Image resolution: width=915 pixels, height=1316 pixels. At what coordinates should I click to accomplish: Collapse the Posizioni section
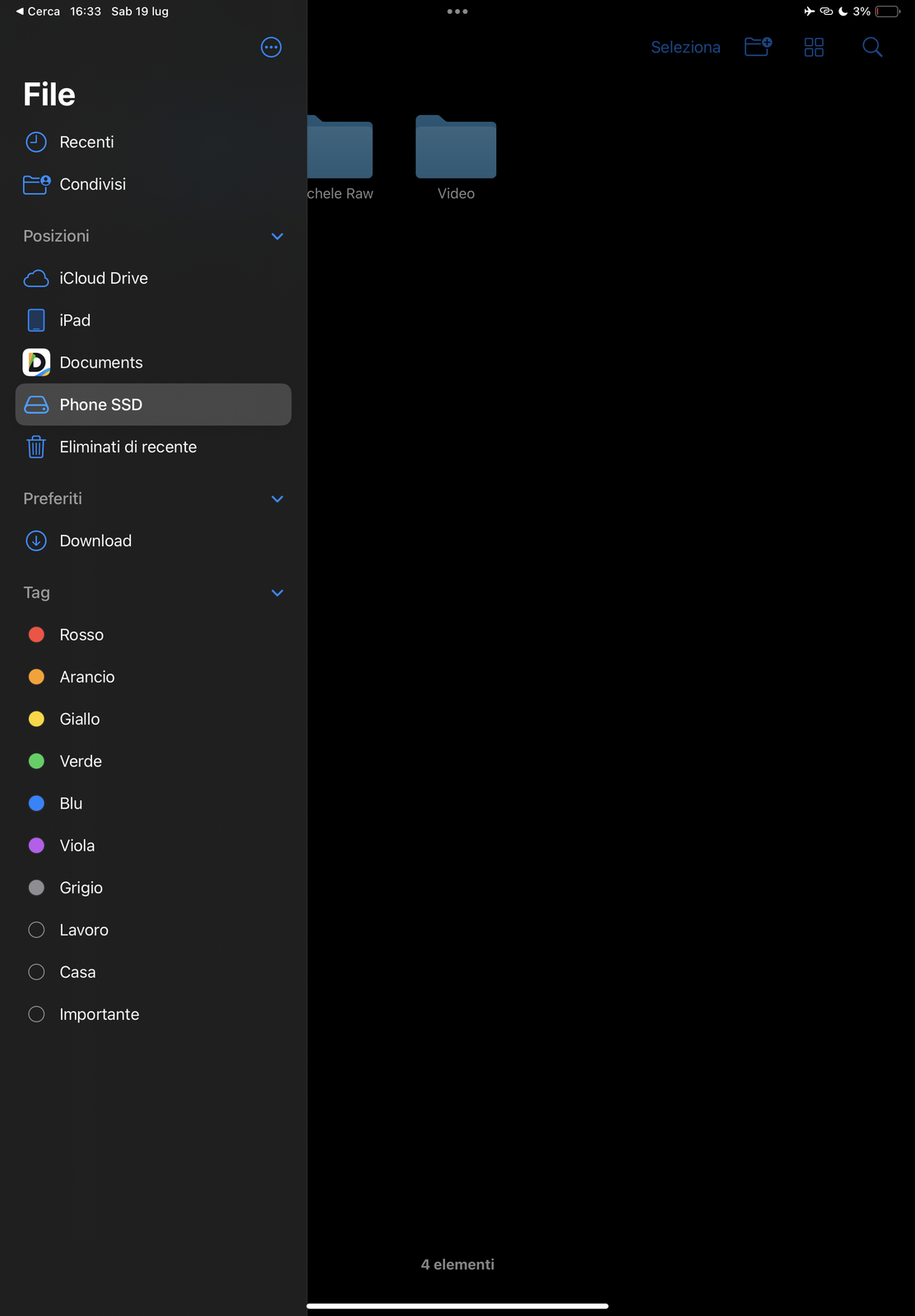[277, 236]
